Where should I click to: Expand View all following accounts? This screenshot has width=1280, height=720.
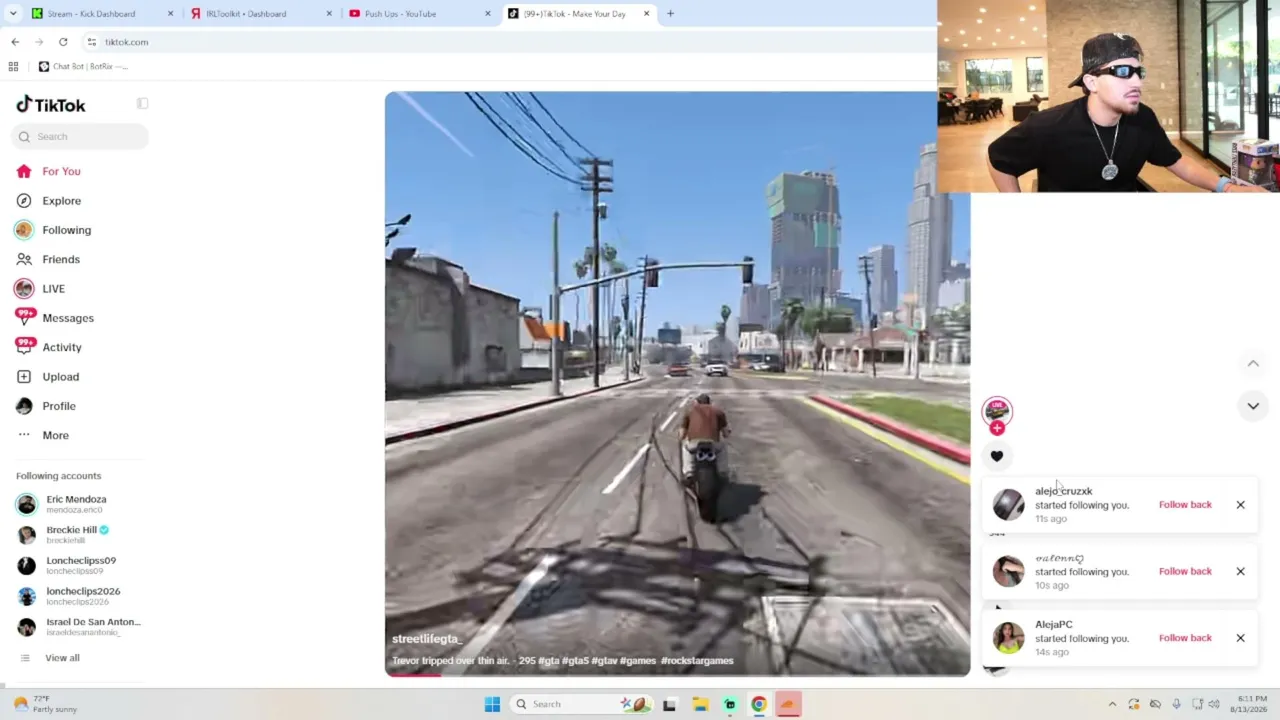pyautogui.click(x=61, y=658)
